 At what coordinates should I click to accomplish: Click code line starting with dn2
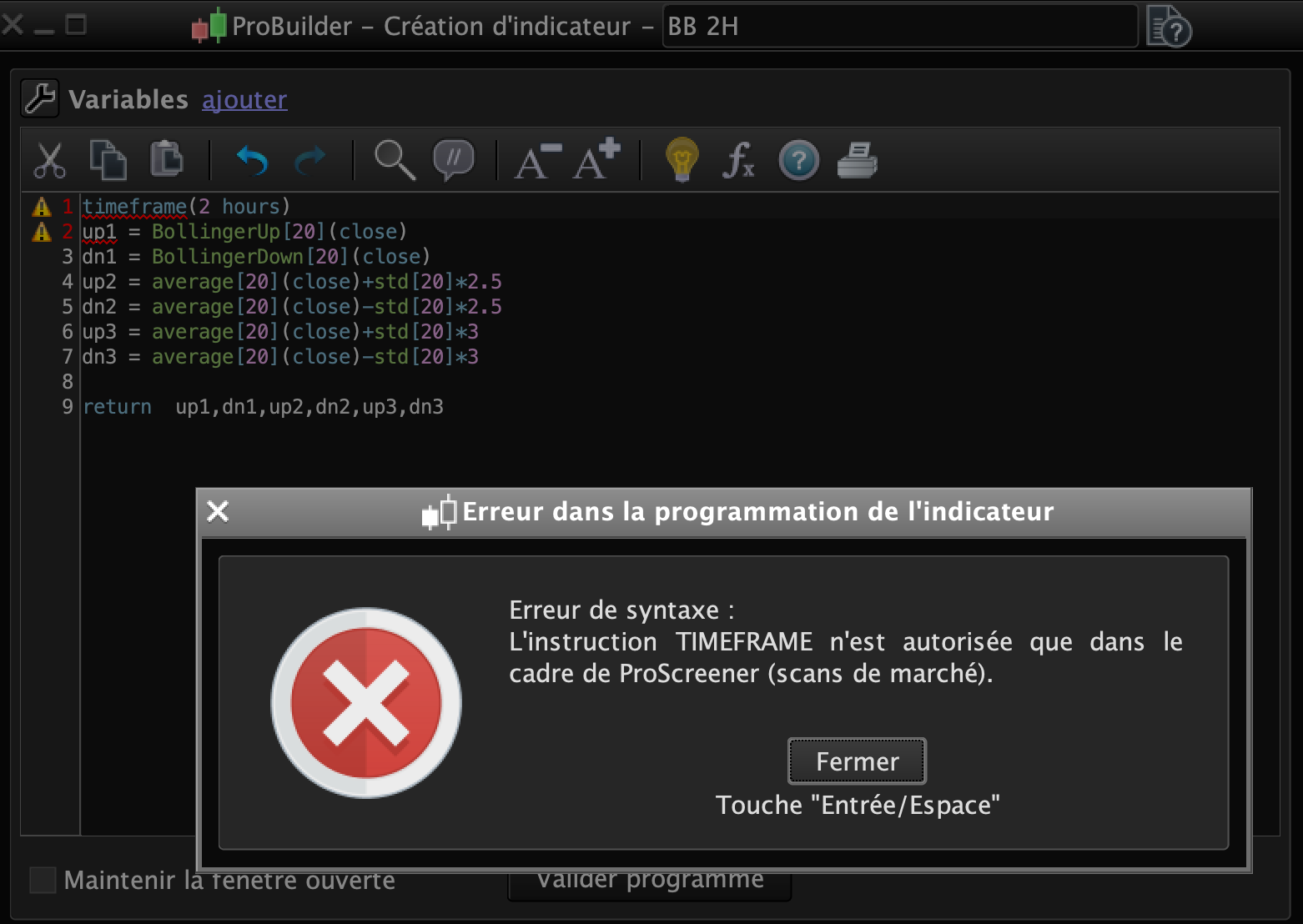click(292, 307)
